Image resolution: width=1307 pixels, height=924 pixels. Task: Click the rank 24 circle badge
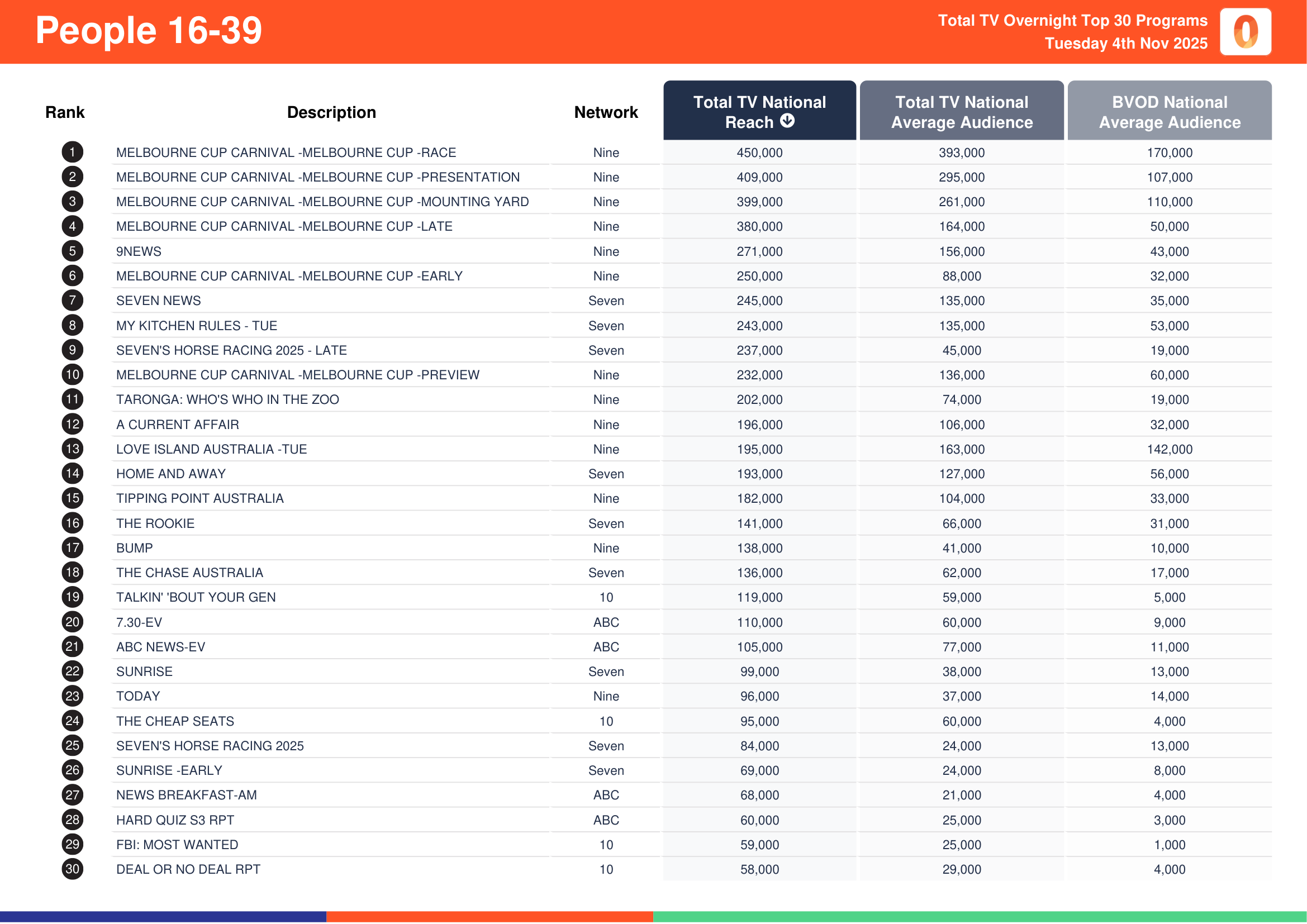click(72, 720)
